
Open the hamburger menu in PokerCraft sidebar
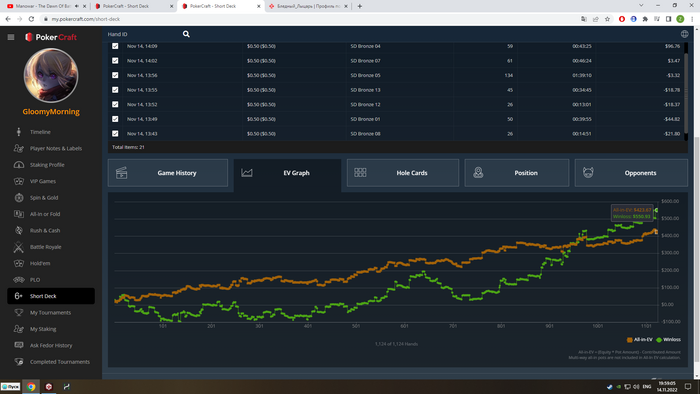click(11, 37)
